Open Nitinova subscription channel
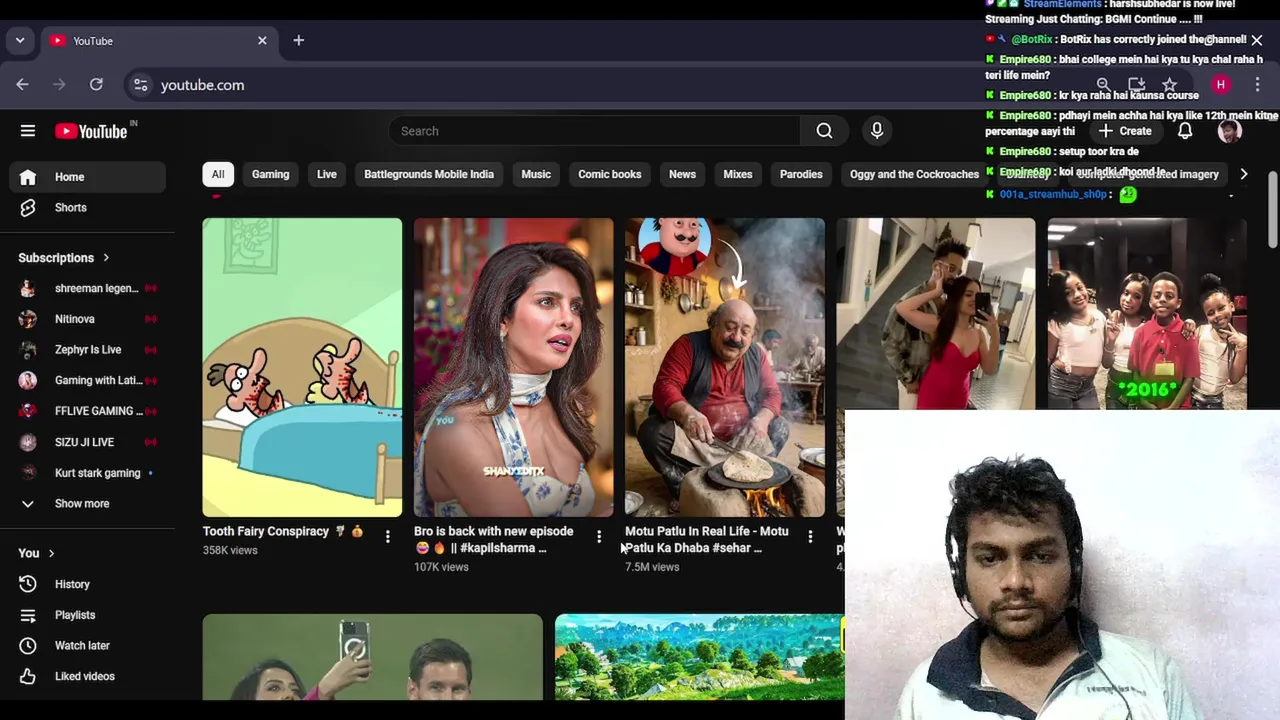1280x720 pixels. [88, 319]
